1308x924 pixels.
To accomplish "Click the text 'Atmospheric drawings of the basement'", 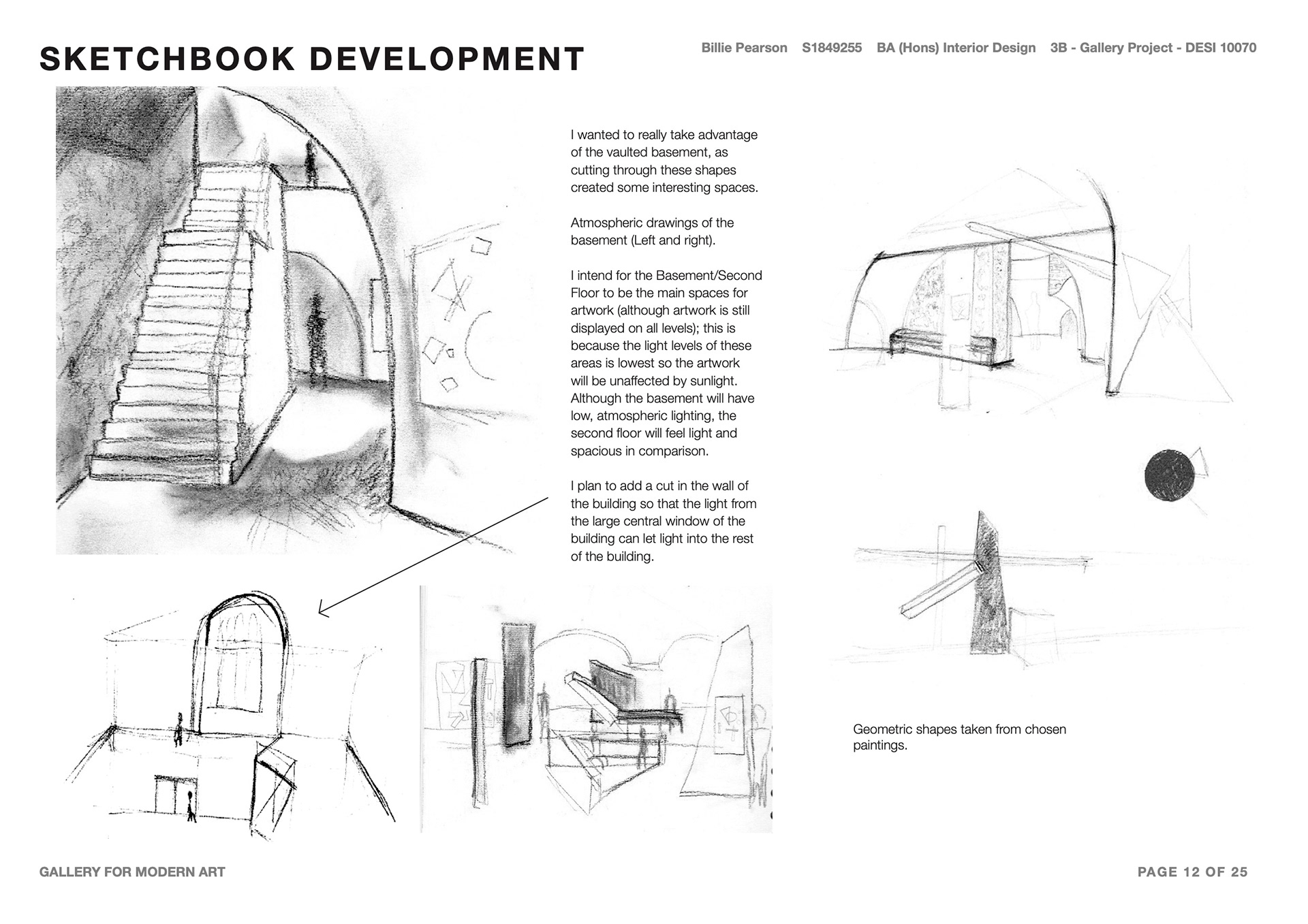I will 652,232.
